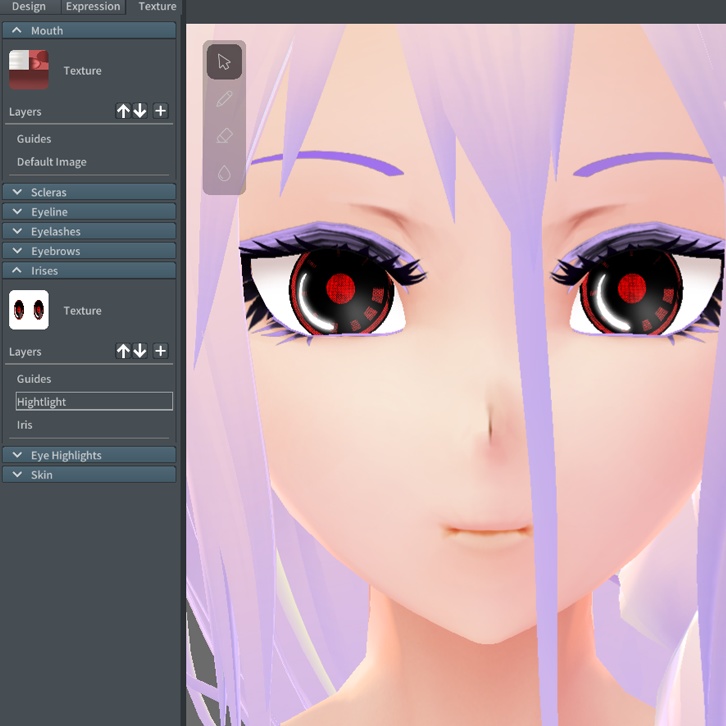
Task: Expand the Scleras section
Action: (x=89, y=192)
